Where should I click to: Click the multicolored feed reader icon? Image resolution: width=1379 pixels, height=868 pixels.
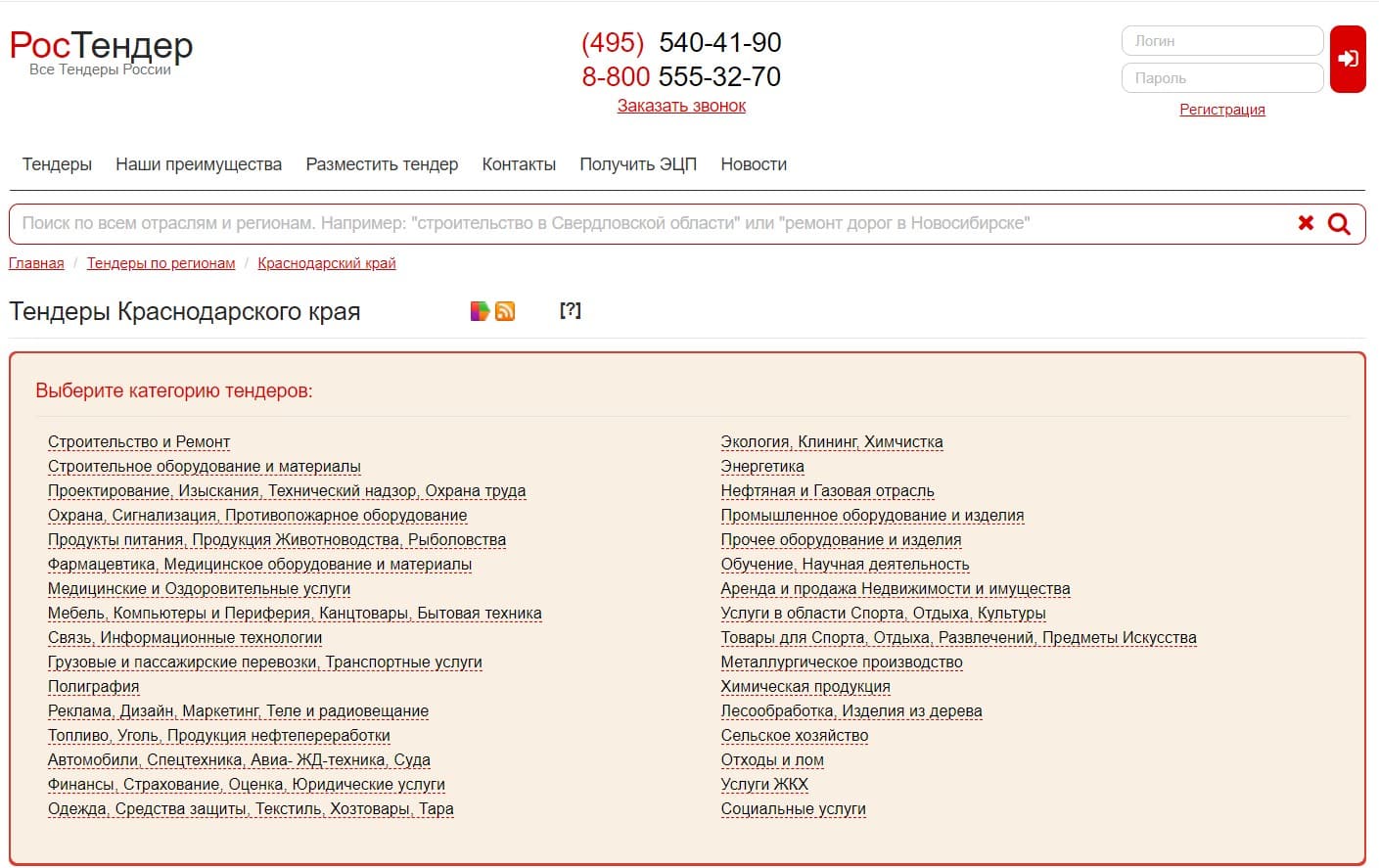(x=480, y=311)
